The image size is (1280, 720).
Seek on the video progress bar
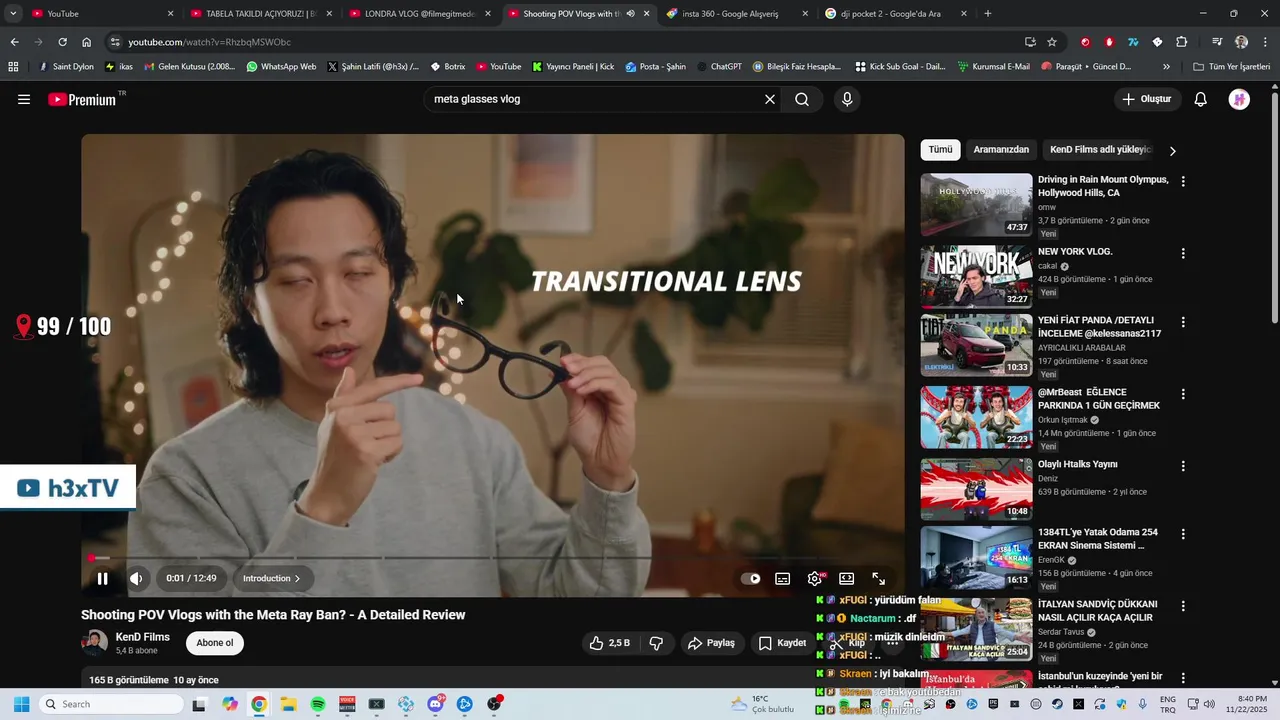[x=492, y=558]
